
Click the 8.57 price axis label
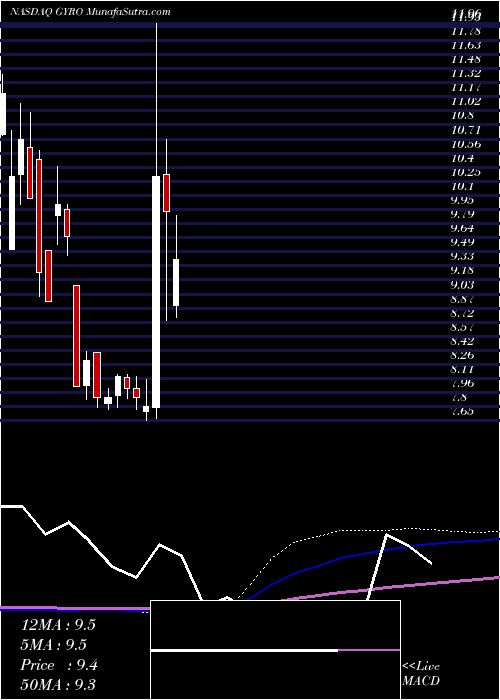pos(462,328)
